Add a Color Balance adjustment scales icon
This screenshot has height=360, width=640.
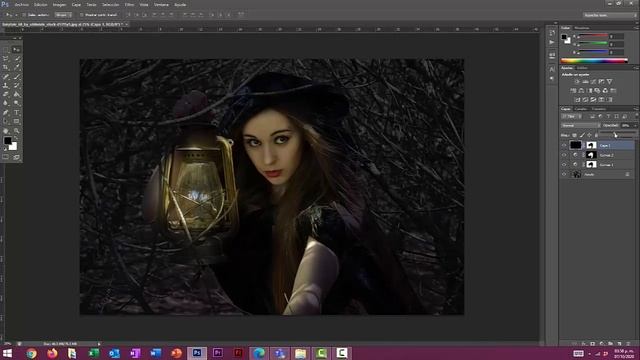tap(581, 91)
